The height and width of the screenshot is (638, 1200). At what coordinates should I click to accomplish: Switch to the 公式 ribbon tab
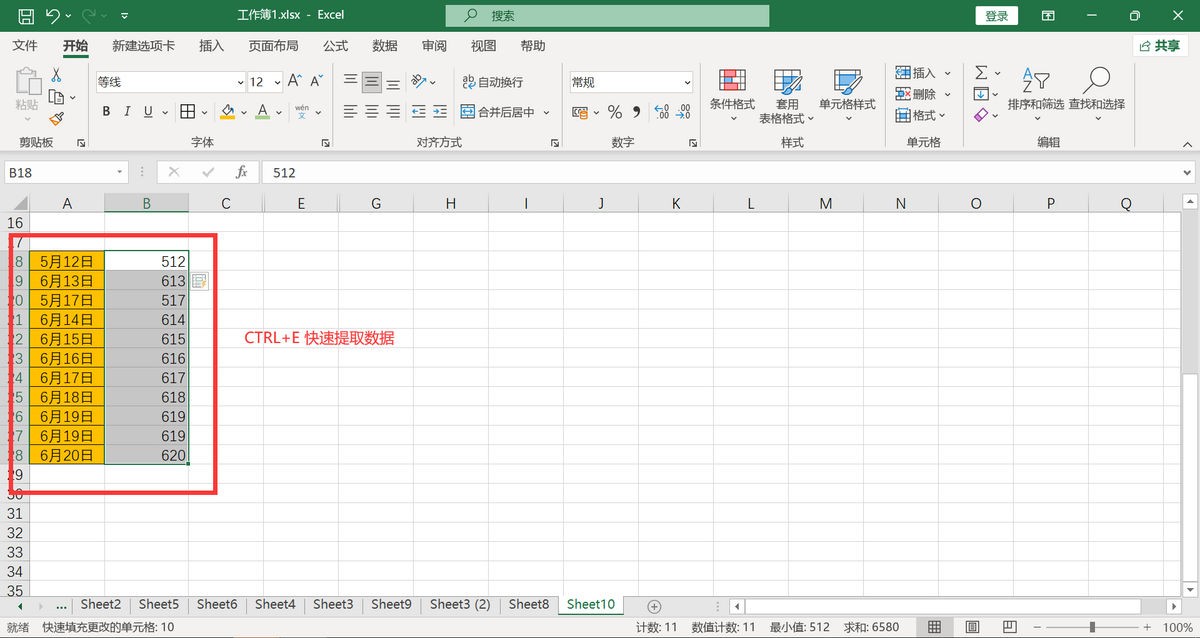[x=335, y=46]
